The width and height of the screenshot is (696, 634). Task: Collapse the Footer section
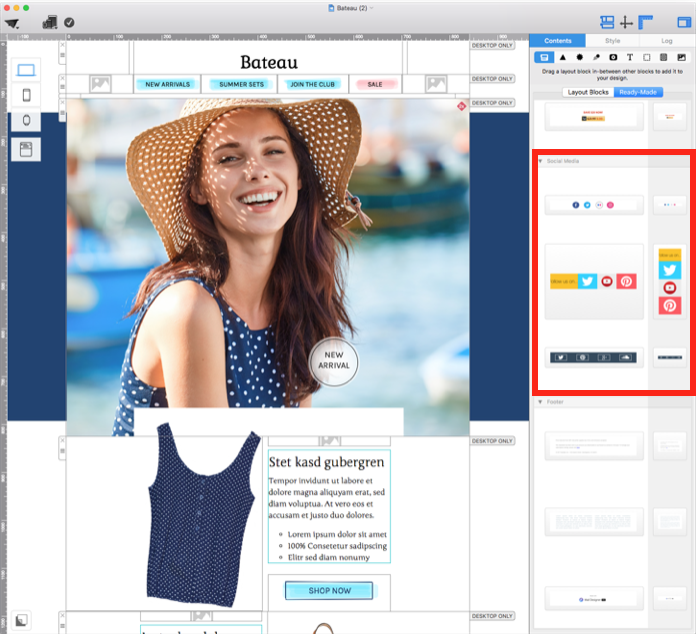(540, 402)
